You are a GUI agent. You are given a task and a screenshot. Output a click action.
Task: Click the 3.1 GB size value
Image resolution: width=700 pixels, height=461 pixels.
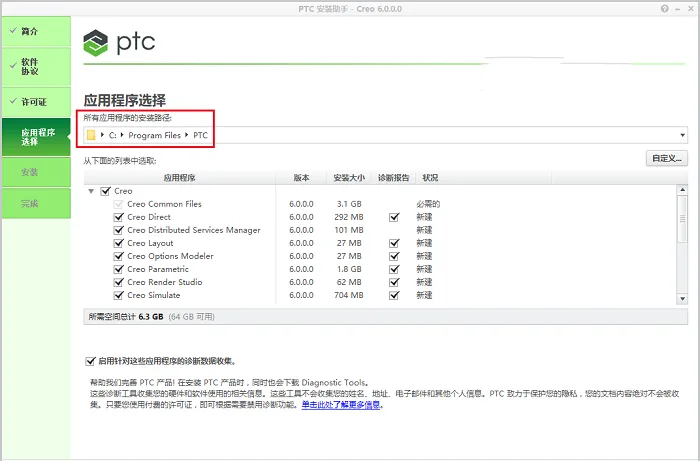point(349,204)
